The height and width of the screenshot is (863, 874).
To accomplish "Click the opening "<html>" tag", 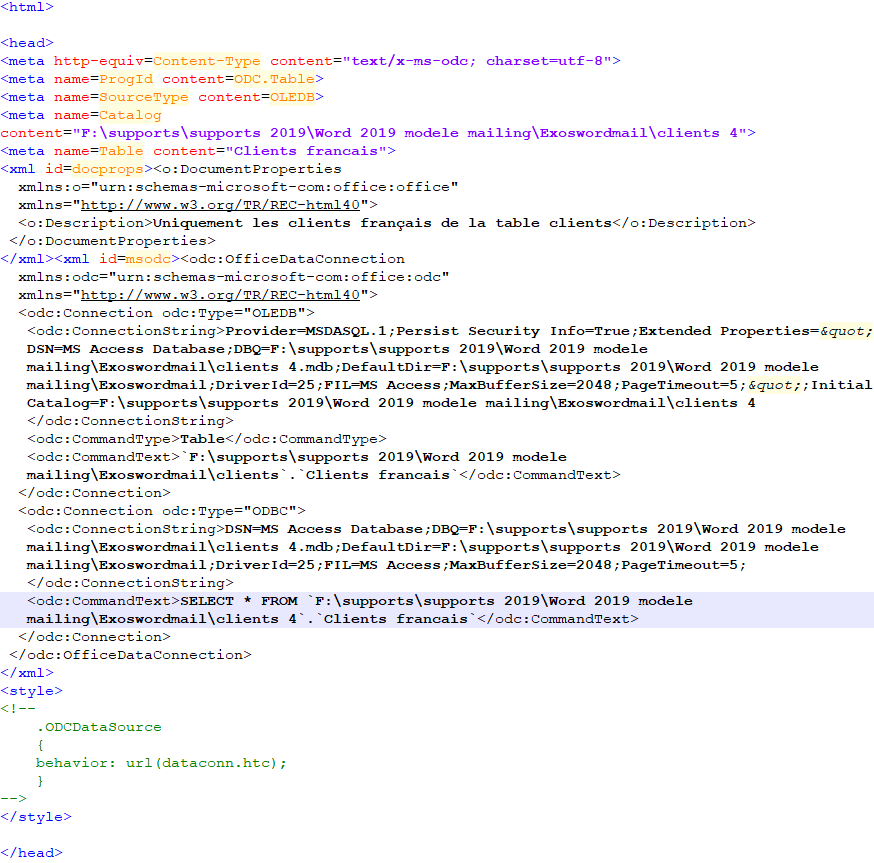I will pos(27,7).
